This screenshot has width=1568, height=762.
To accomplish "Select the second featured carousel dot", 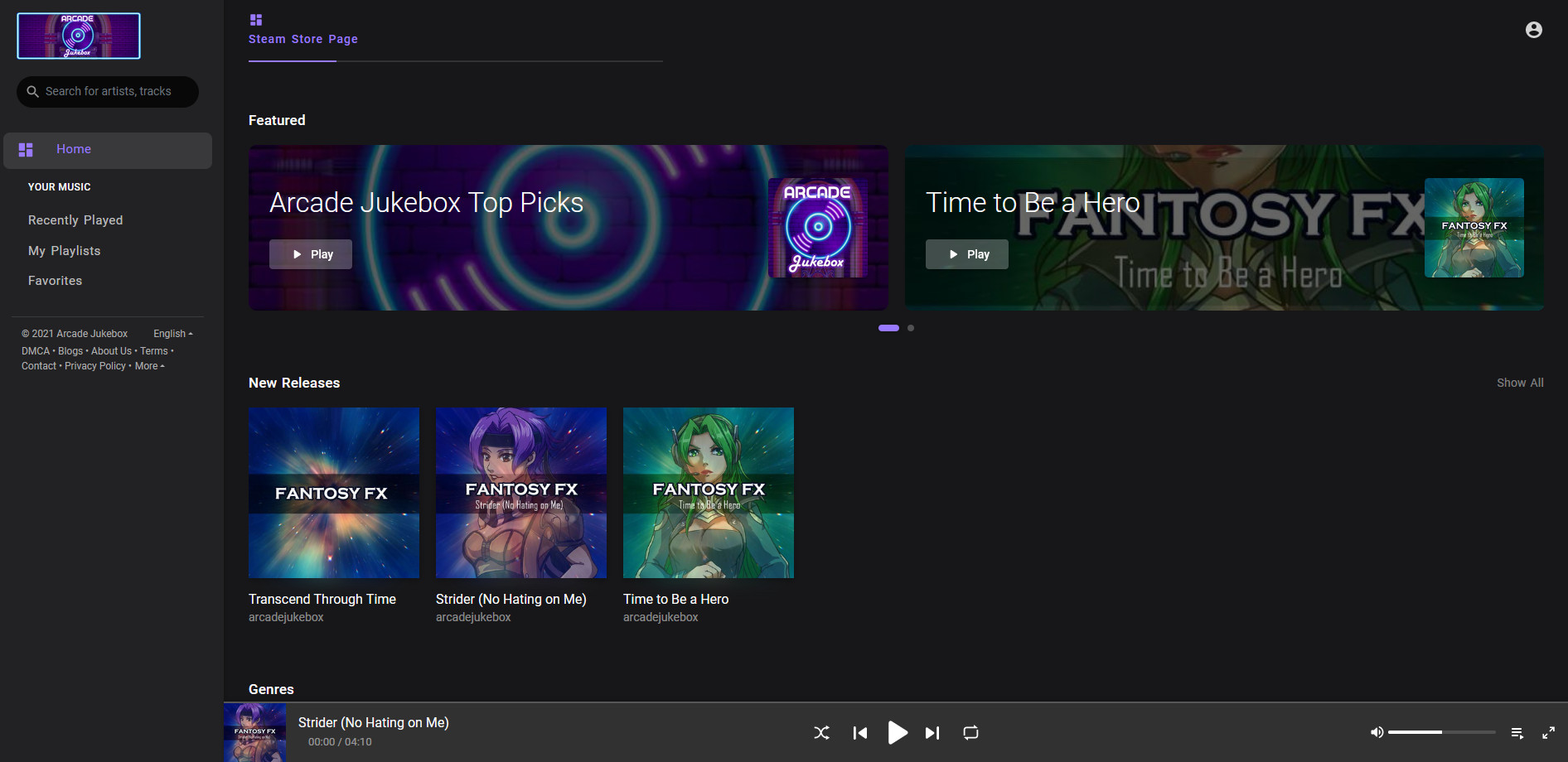I will coord(909,328).
